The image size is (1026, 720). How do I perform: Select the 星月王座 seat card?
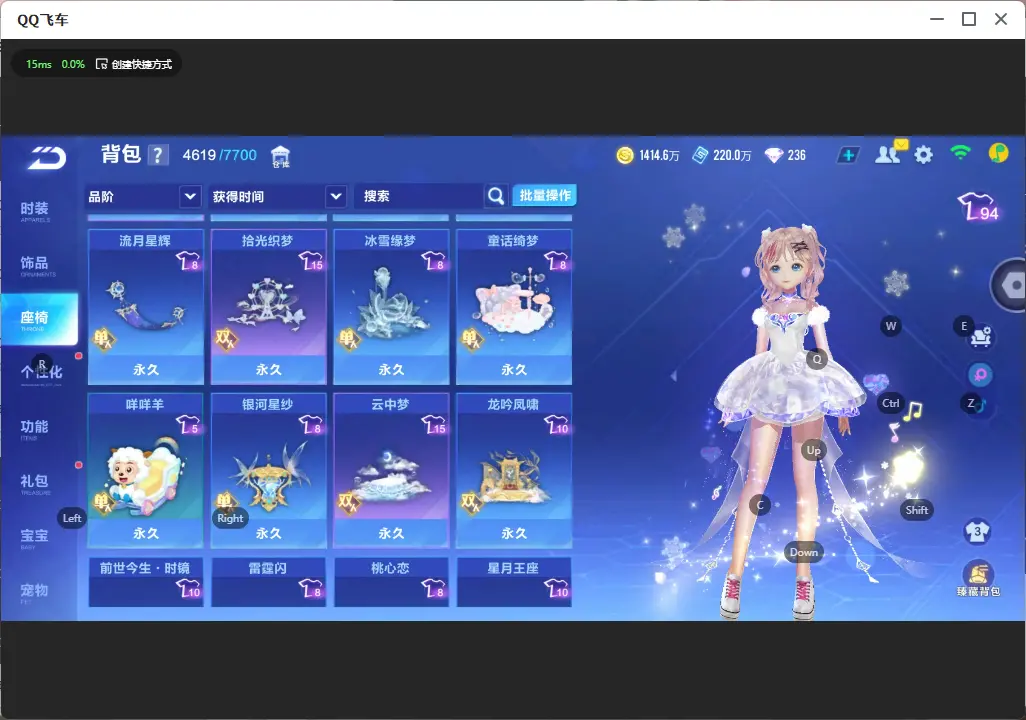pos(514,582)
